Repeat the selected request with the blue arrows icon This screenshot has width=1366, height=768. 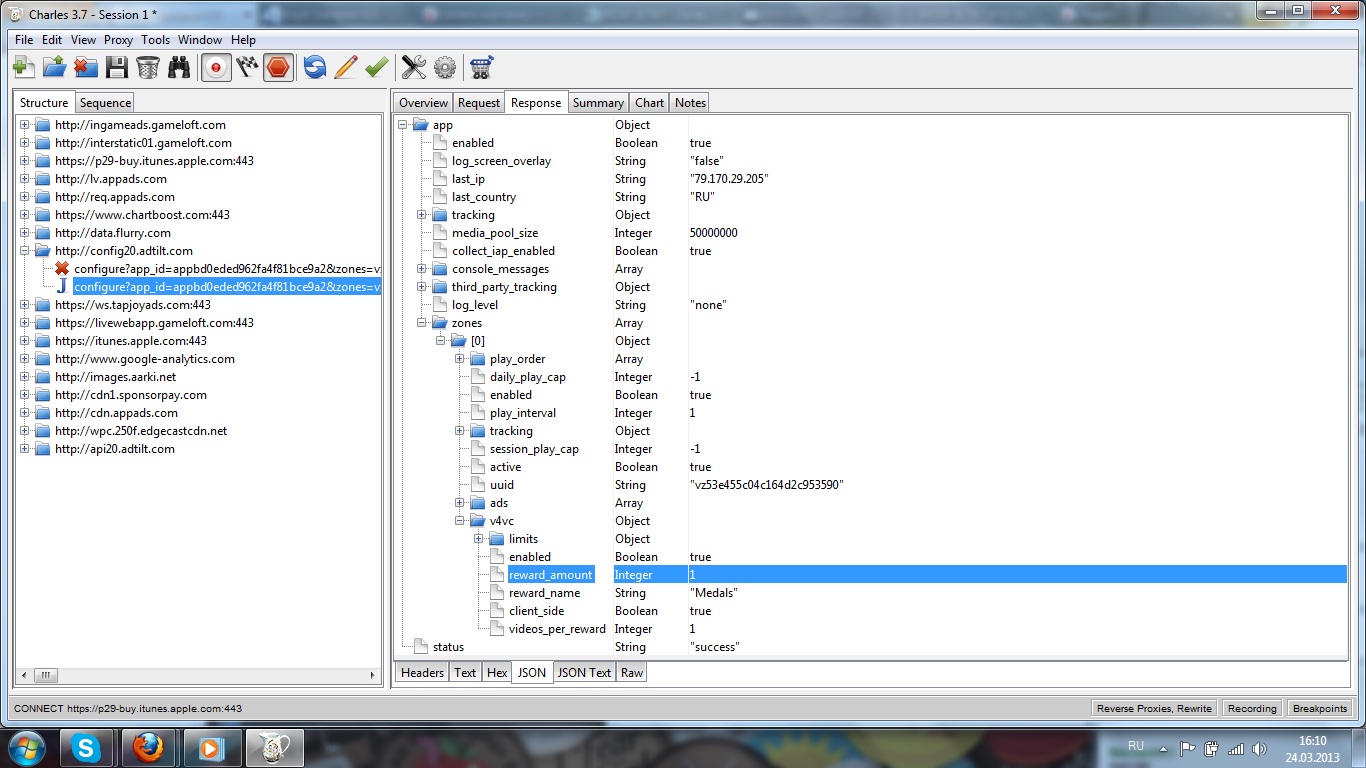tap(315, 68)
